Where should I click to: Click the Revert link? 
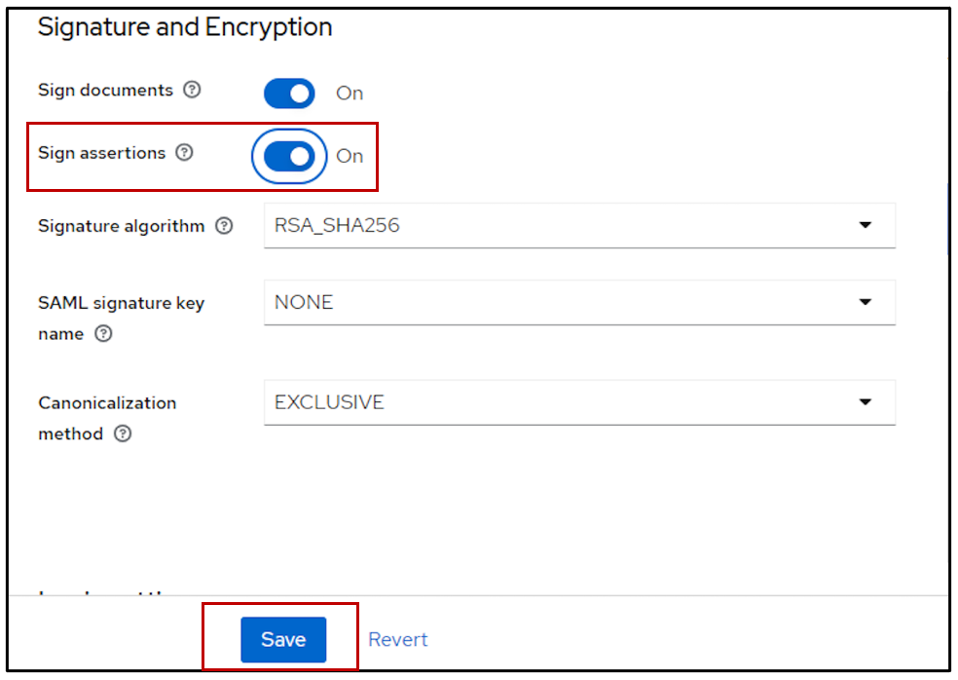398,640
